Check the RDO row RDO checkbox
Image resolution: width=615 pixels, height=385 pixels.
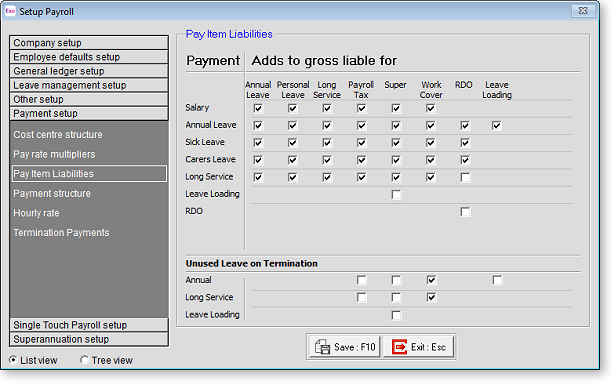click(x=465, y=212)
